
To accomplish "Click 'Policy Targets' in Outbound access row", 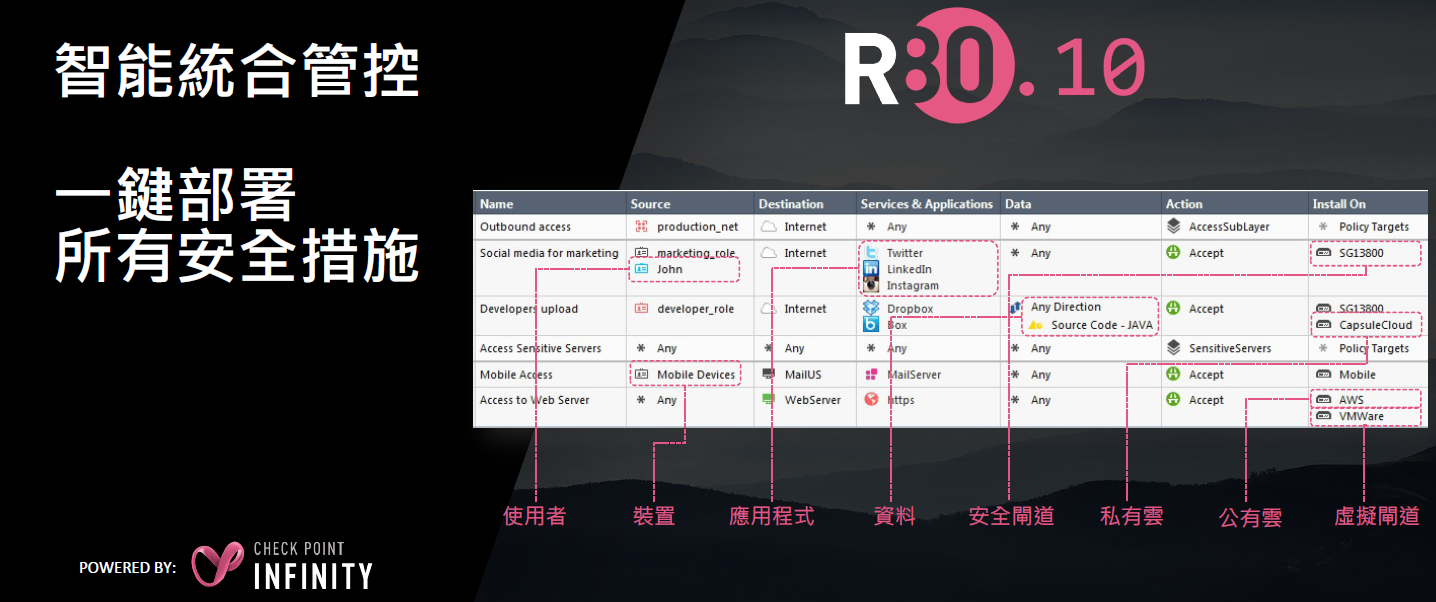I will tap(1374, 227).
